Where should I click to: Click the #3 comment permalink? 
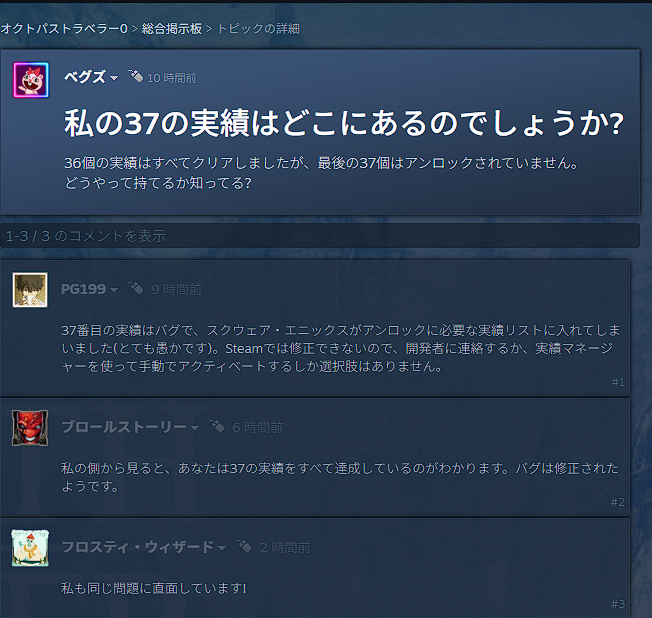click(618, 604)
